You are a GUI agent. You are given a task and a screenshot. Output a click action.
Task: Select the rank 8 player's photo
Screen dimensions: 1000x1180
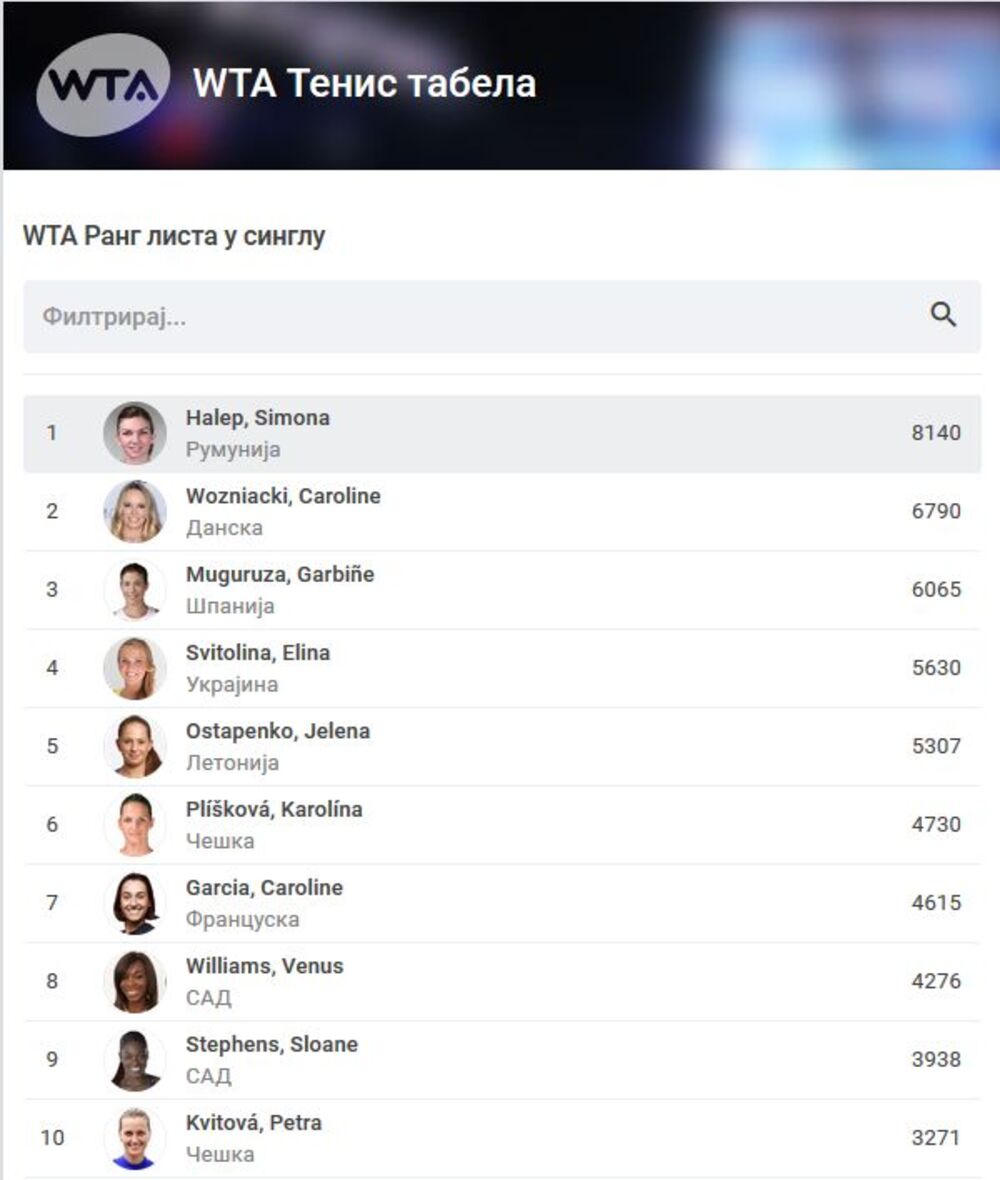click(x=135, y=981)
